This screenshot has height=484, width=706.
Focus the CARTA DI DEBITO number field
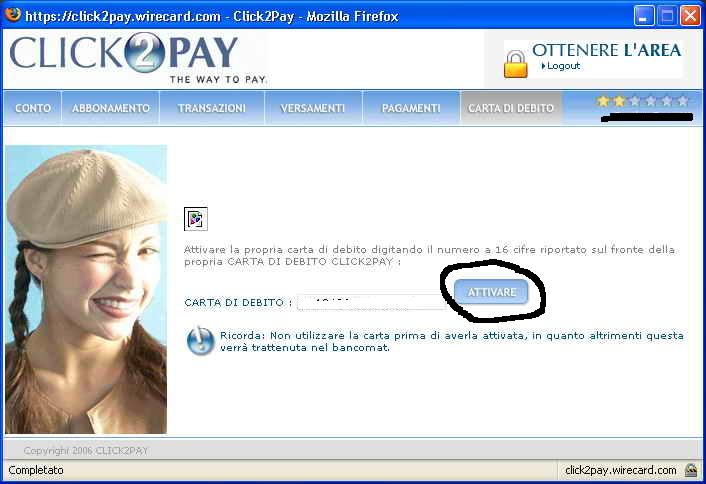[371, 302]
